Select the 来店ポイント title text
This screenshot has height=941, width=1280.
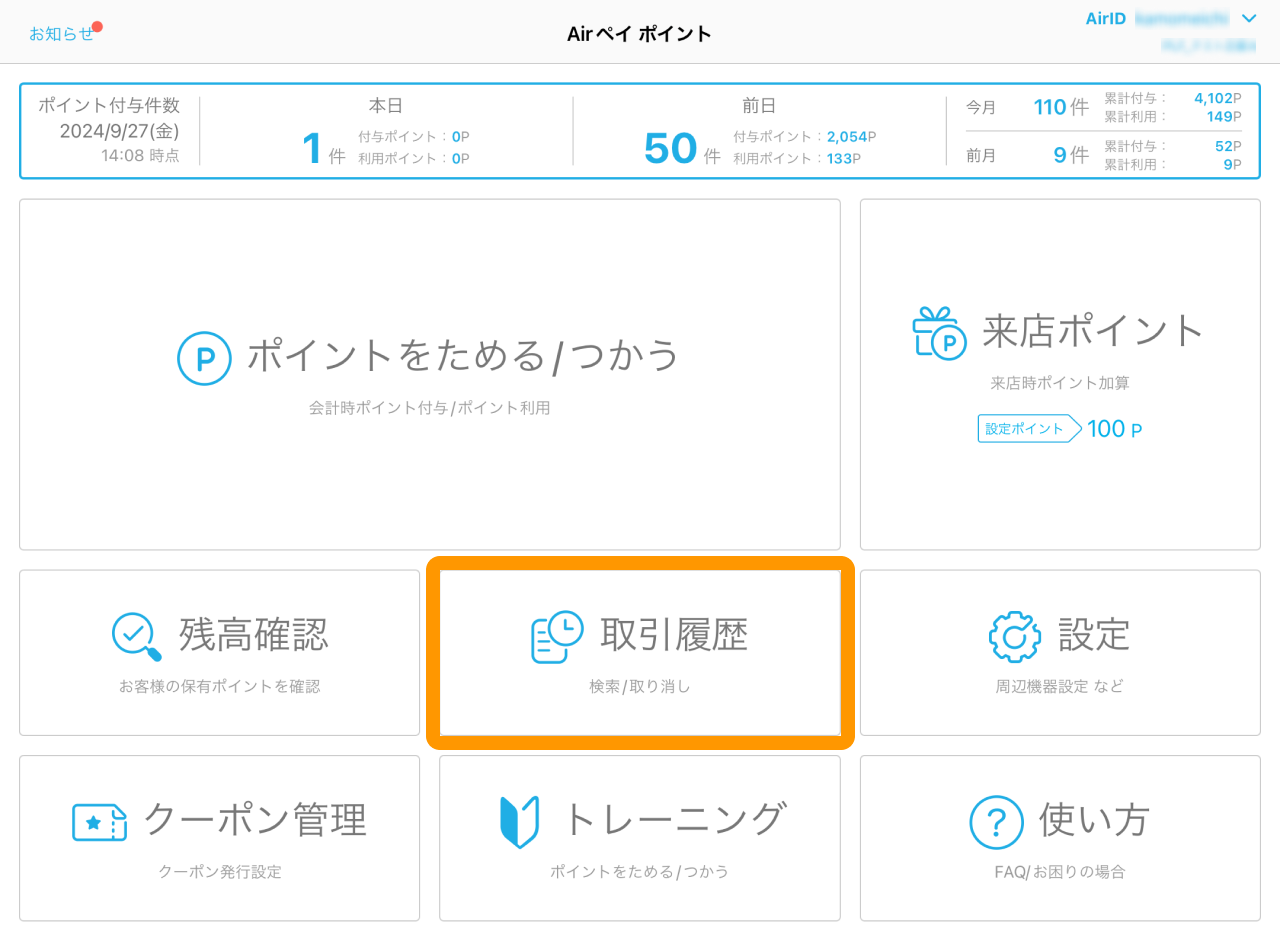[1093, 331]
